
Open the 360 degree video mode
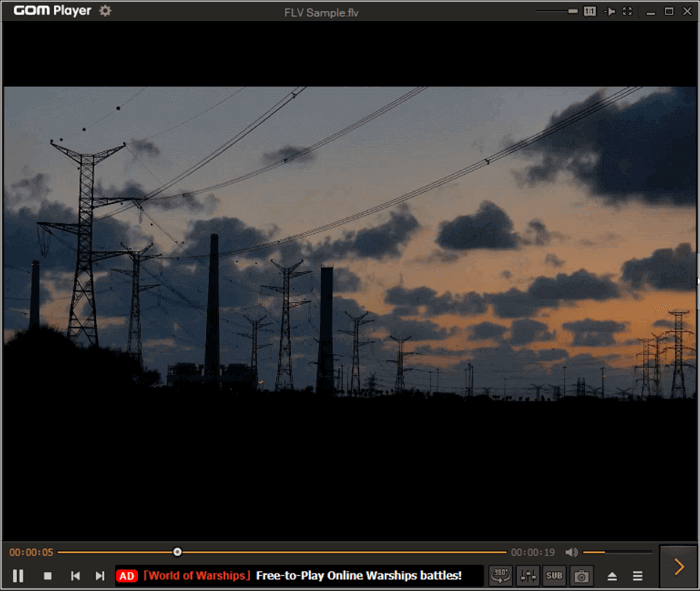point(500,575)
